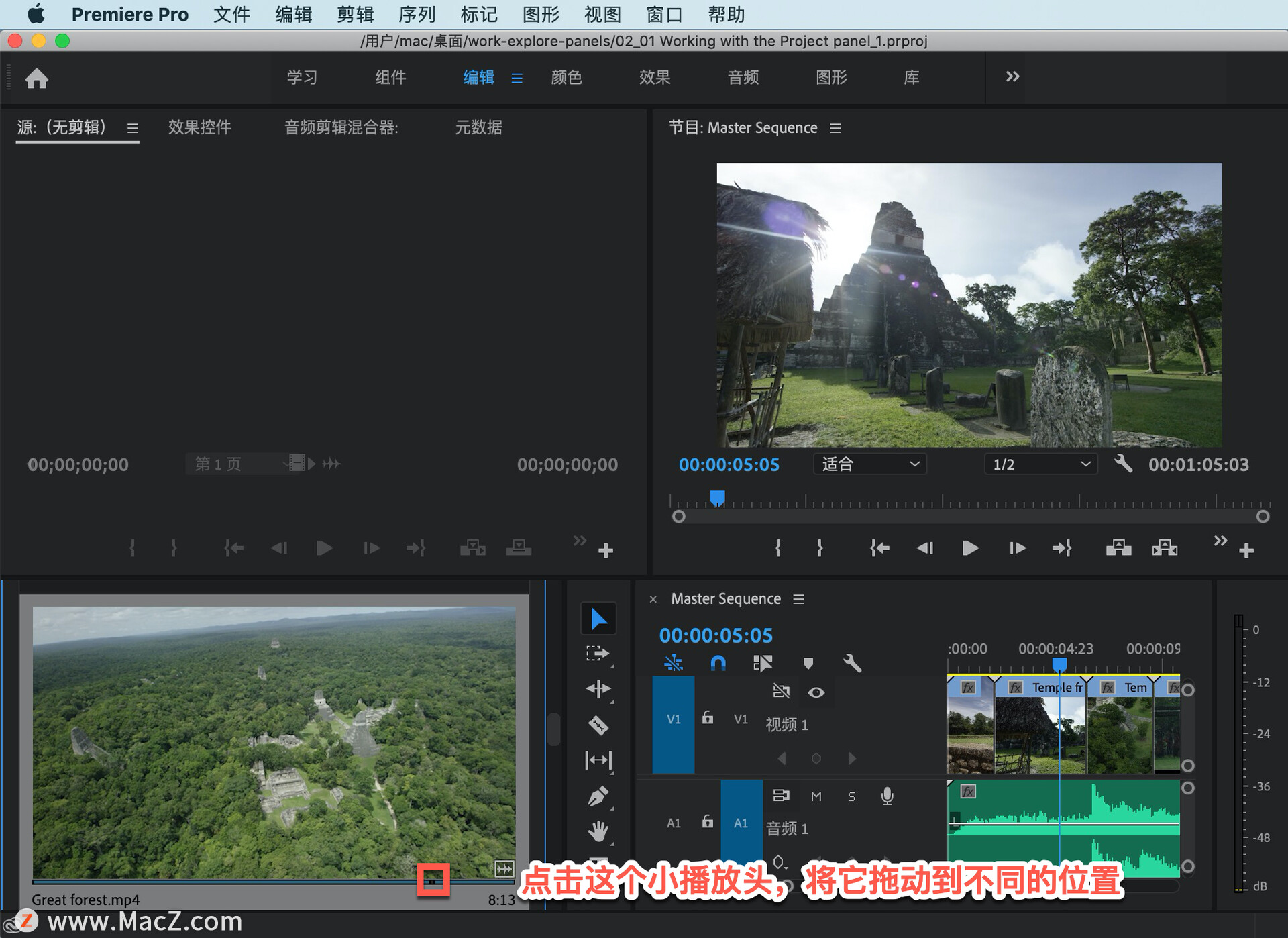The image size is (1288, 938).
Task: Open Program Monitor settings wrench
Action: pyautogui.click(x=1123, y=464)
